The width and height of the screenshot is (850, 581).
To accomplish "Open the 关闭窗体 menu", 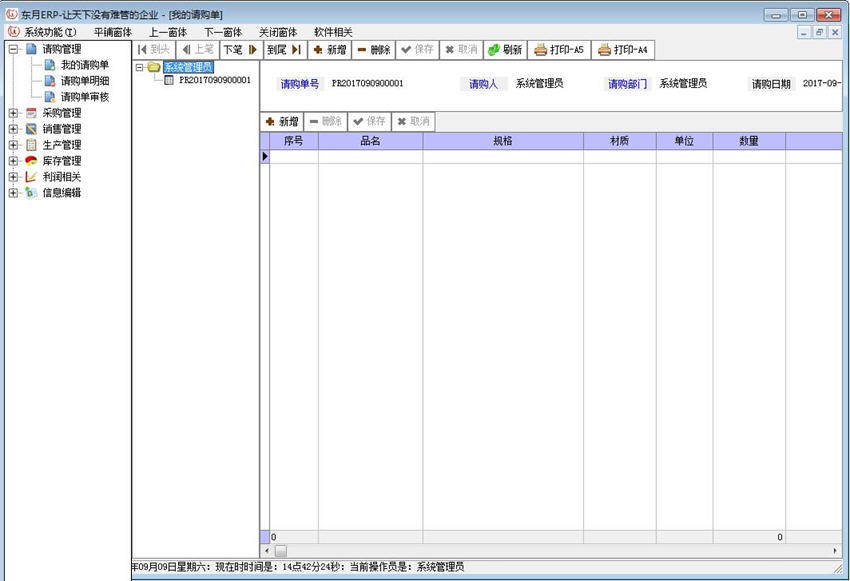I will (x=278, y=32).
